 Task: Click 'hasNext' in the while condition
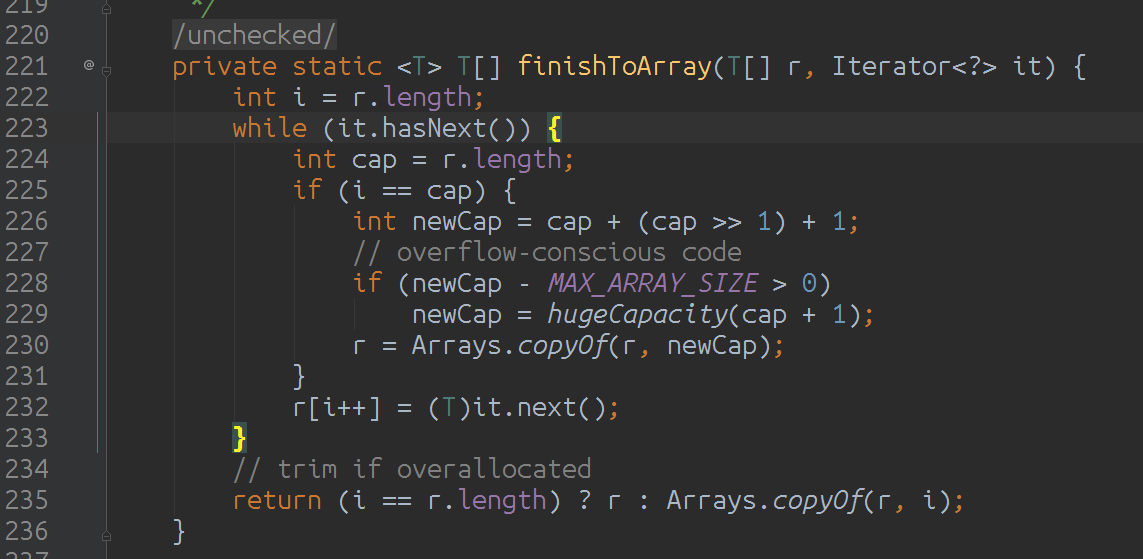[x=435, y=128]
